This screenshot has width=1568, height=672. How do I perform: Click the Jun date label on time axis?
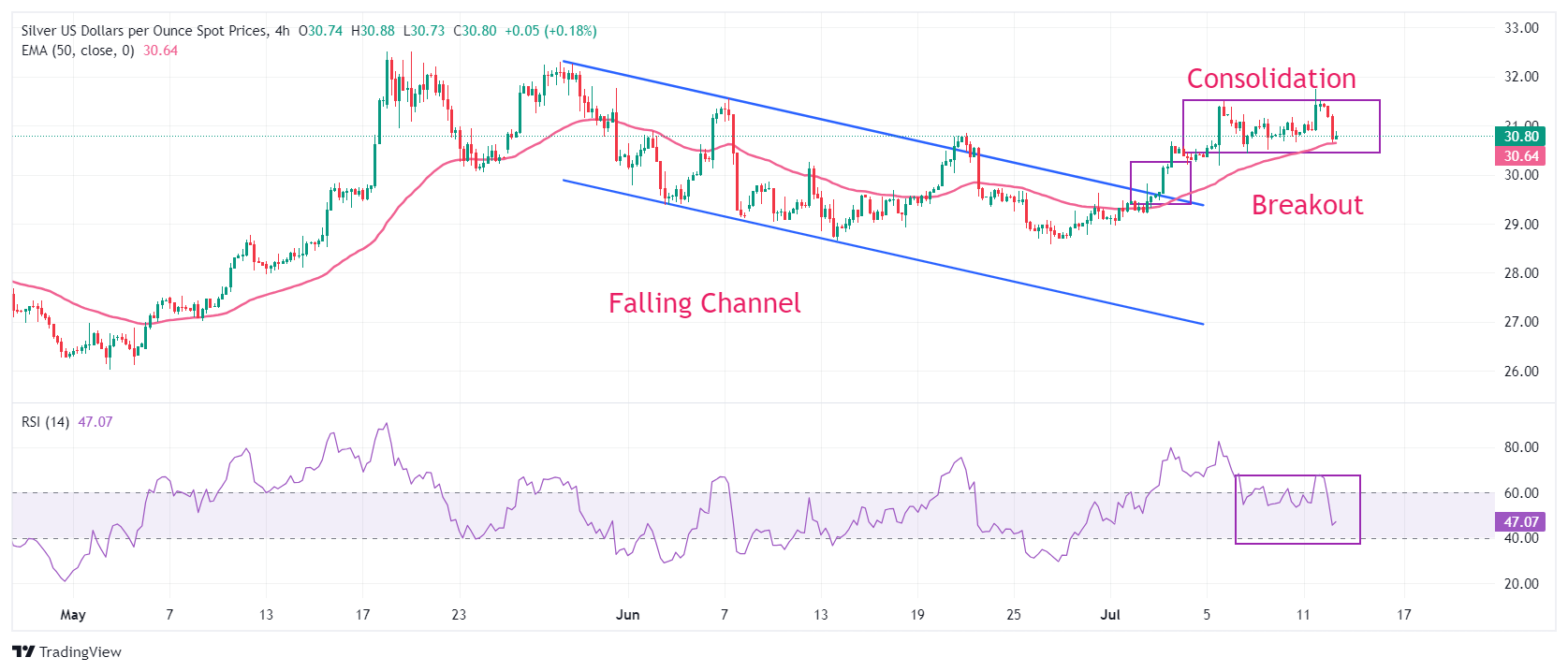point(628,615)
